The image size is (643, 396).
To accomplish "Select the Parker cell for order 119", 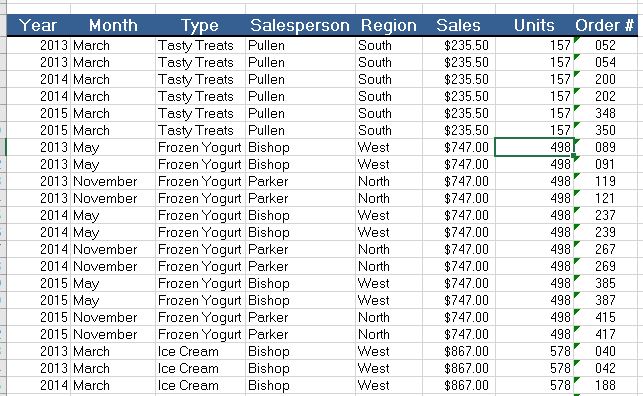I will click(301, 181).
